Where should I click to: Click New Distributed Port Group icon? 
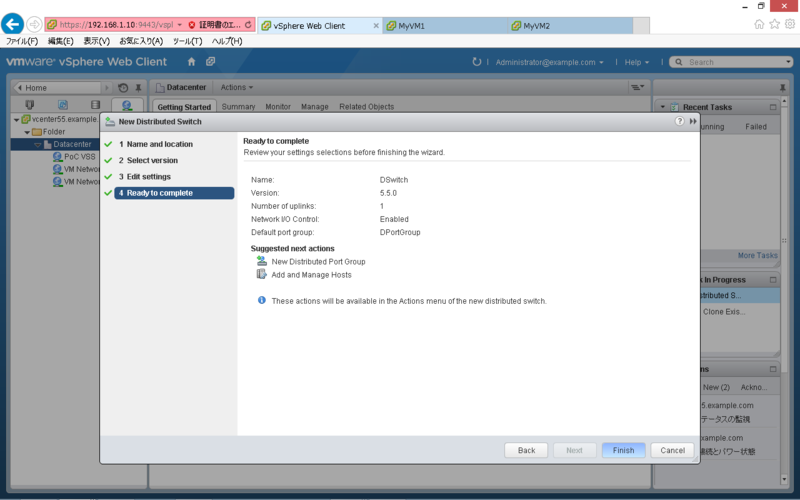tap(262, 261)
